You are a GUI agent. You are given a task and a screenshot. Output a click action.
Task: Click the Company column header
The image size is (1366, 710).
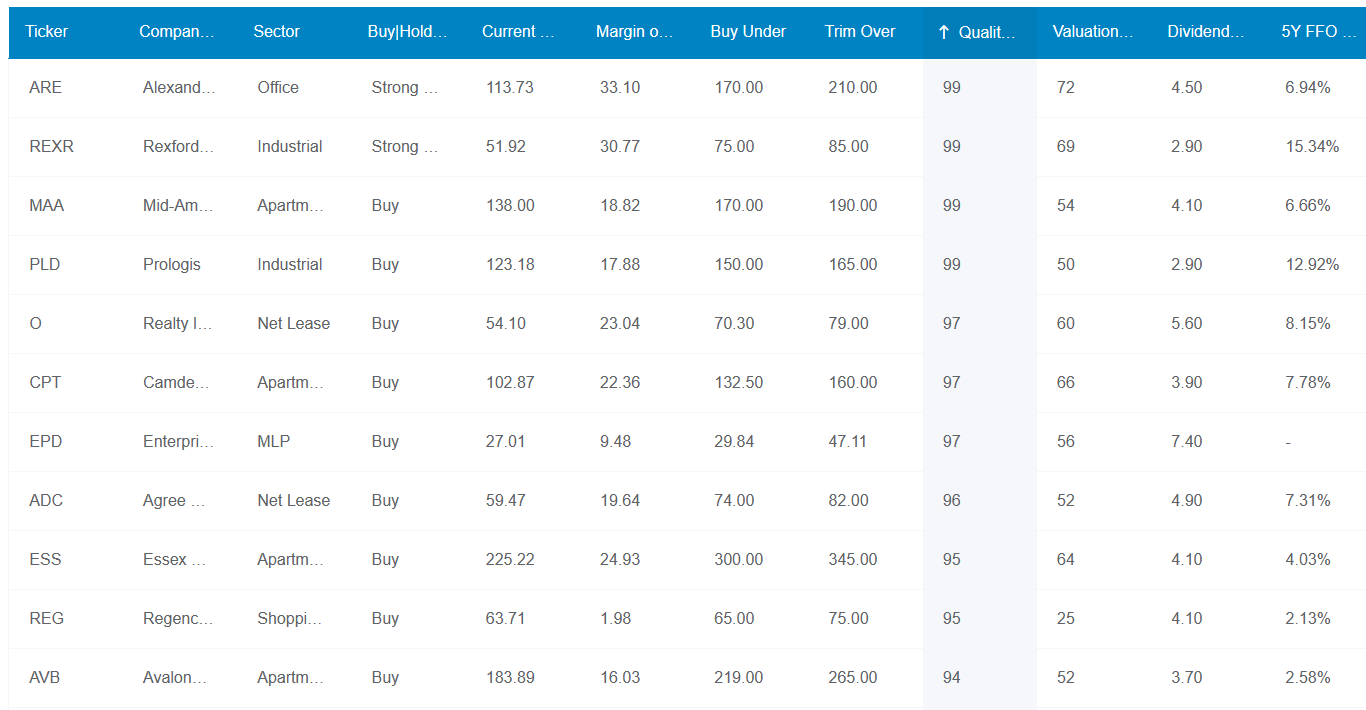[x=177, y=32]
